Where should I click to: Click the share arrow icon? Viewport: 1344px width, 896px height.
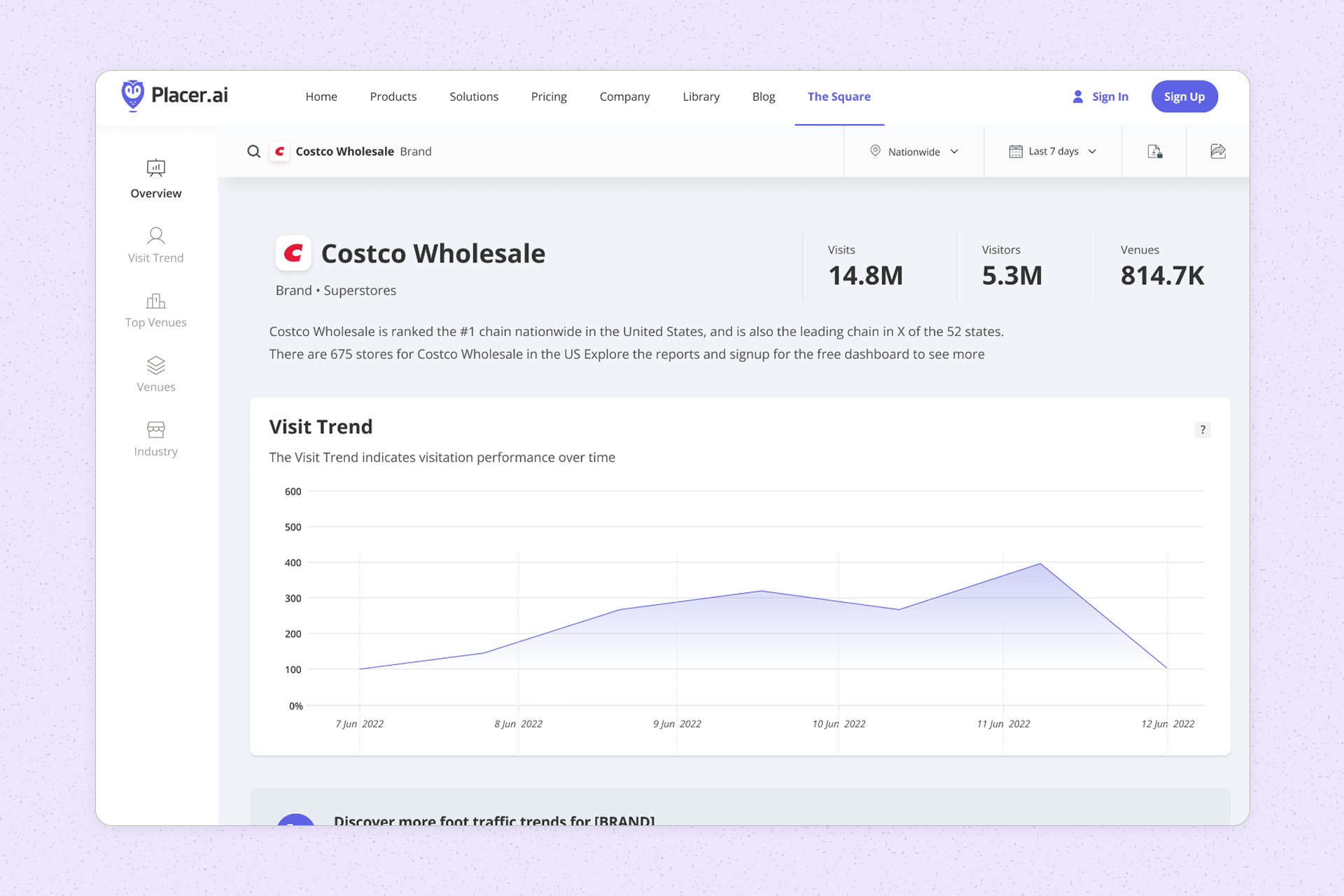pyautogui.click(x=1218, y=151)
